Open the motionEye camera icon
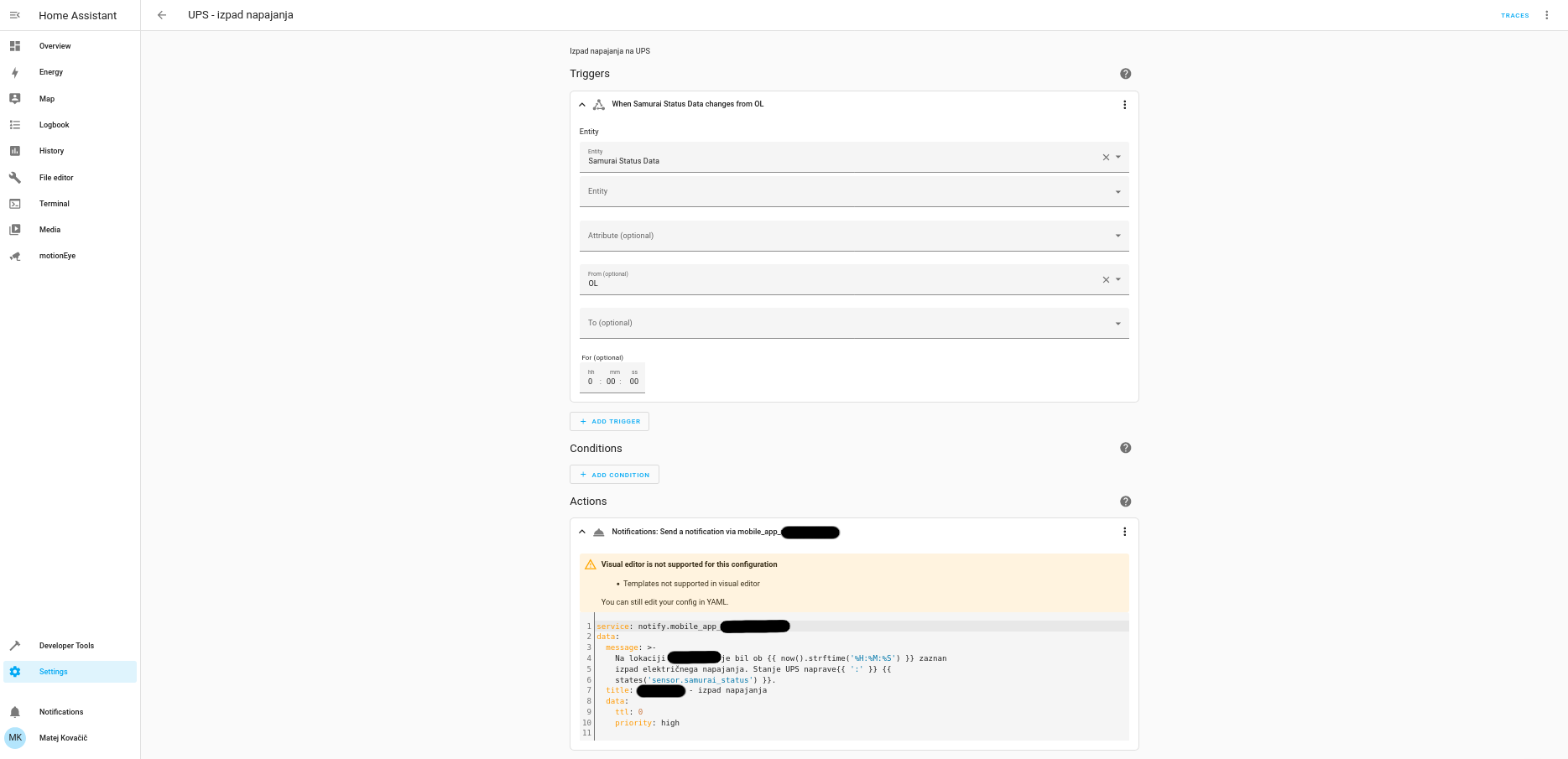 [15, 256]
